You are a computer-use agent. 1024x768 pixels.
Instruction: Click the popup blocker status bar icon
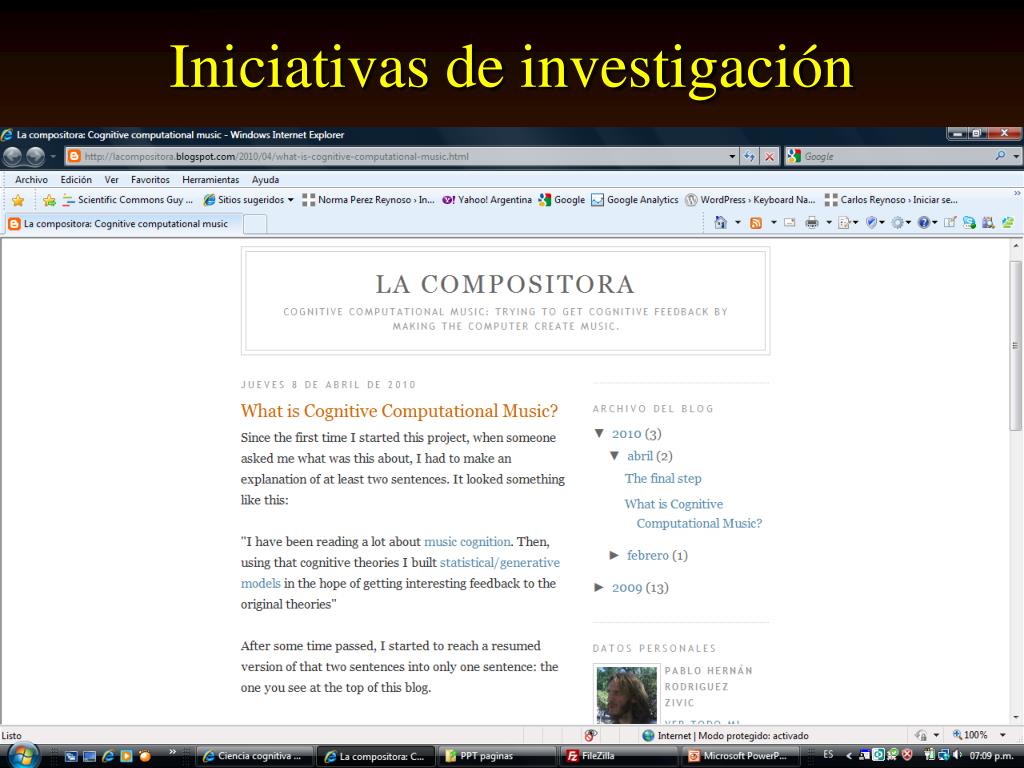(590, 735)
